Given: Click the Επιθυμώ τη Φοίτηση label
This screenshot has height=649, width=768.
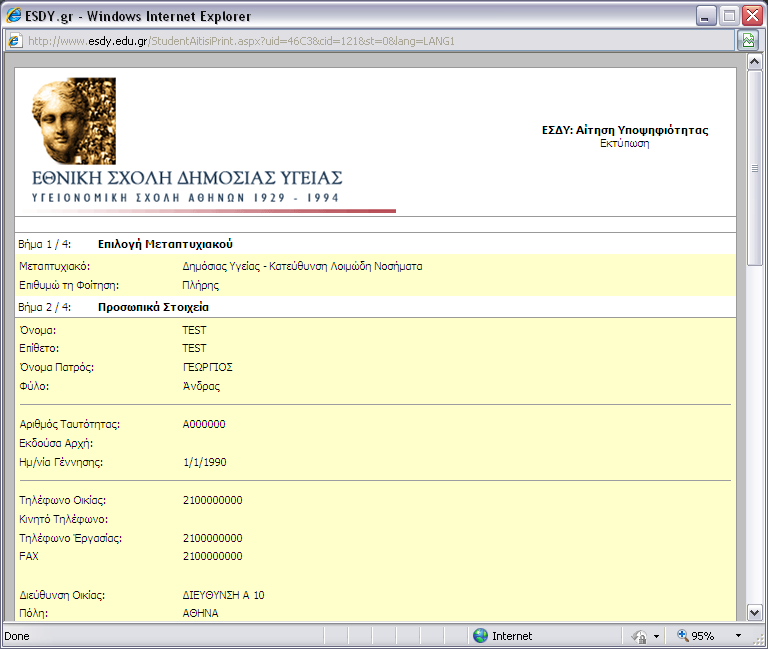Looking at the screenshot, I should coord(69,285).
